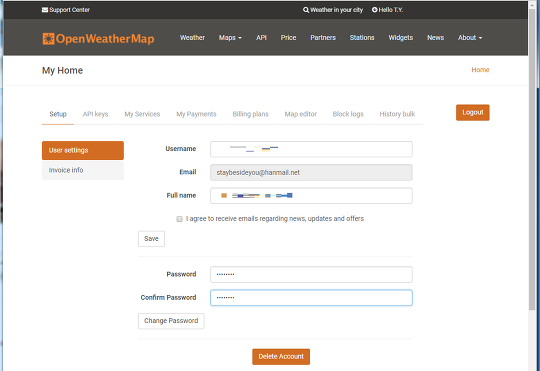Screen dimensions: 540x371
Task: Click the disabled Email field
Action: click(x=311, y=172)
